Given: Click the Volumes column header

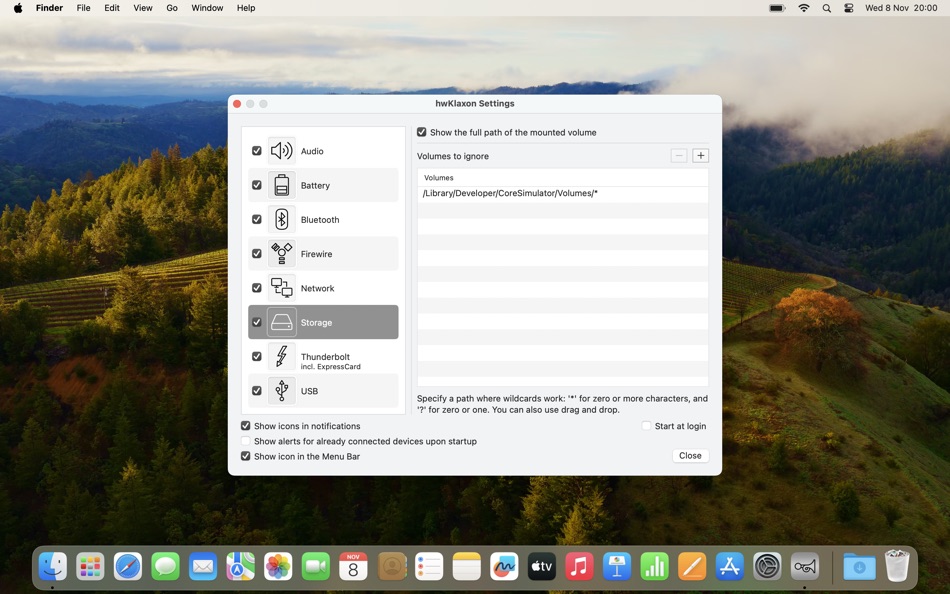Looking at the screenshot, I should 563,178.
